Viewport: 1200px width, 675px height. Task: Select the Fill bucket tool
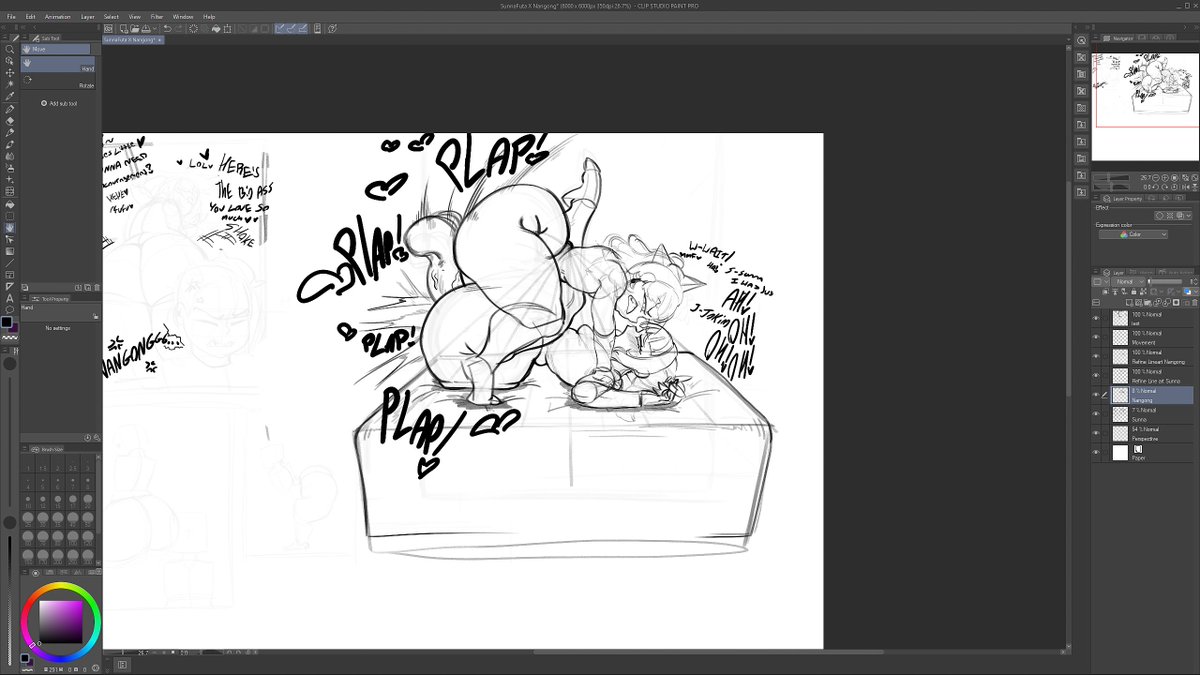pos(10,204)
